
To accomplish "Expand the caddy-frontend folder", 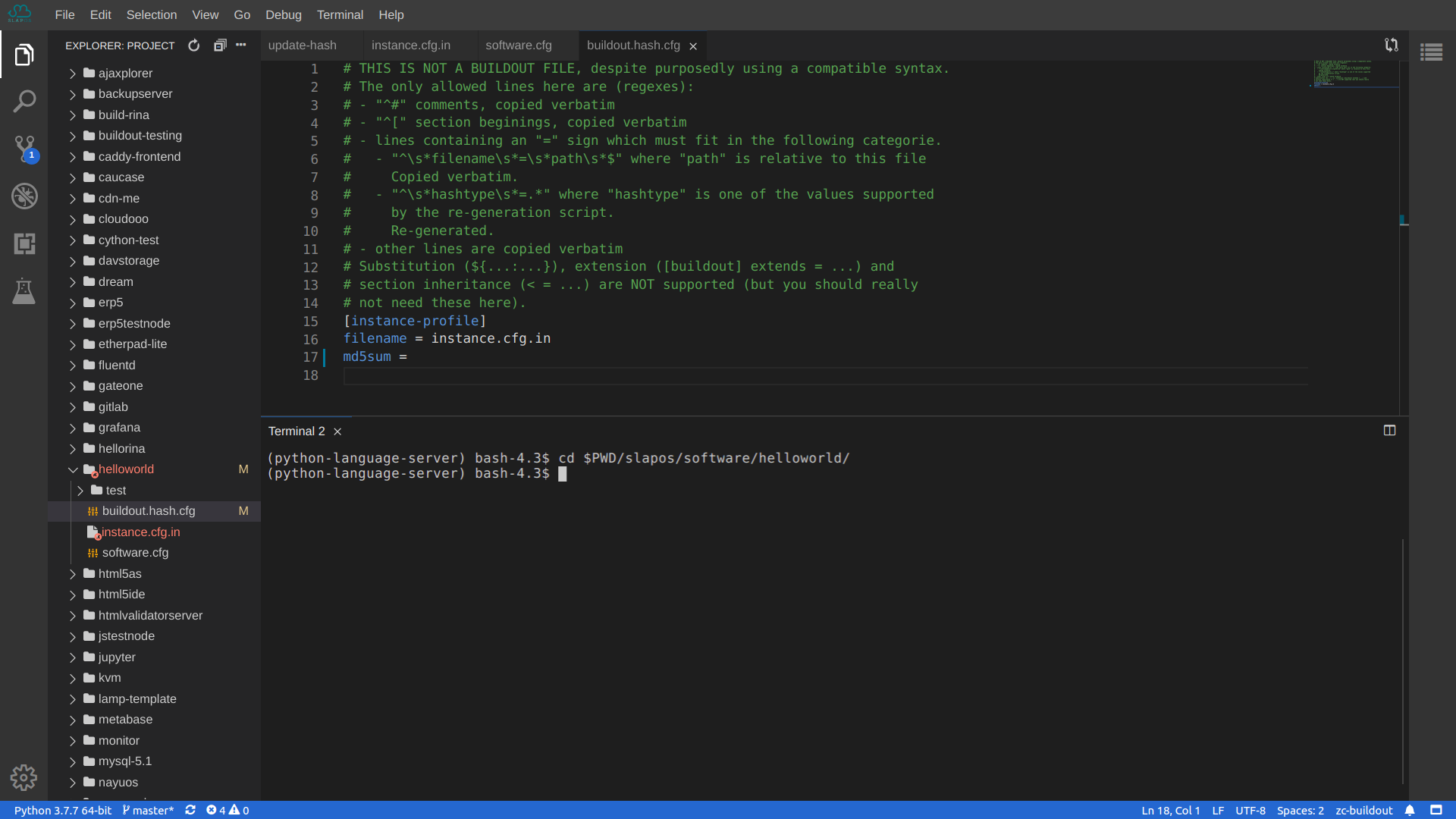I will [73, 157].
